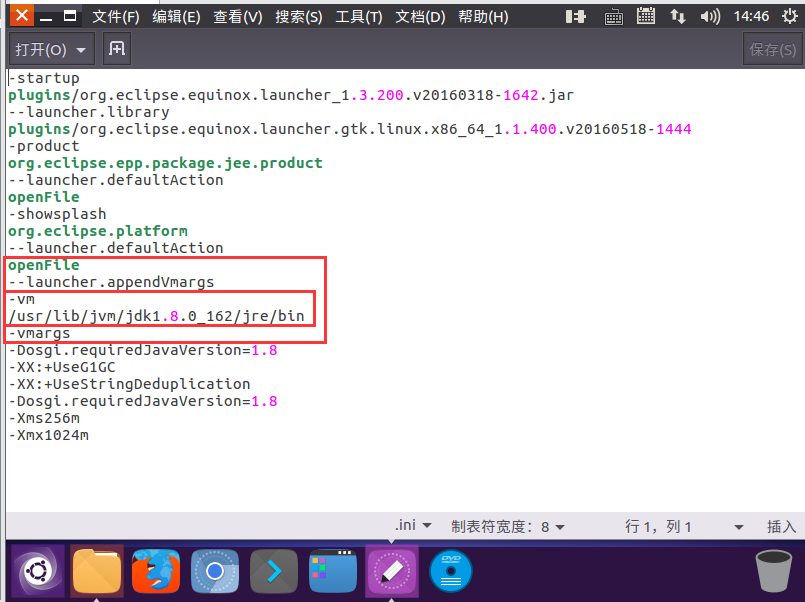The width and height of the screenshot is (805, 602).
Task: Click the -vm line
Action: coord(22,299)
